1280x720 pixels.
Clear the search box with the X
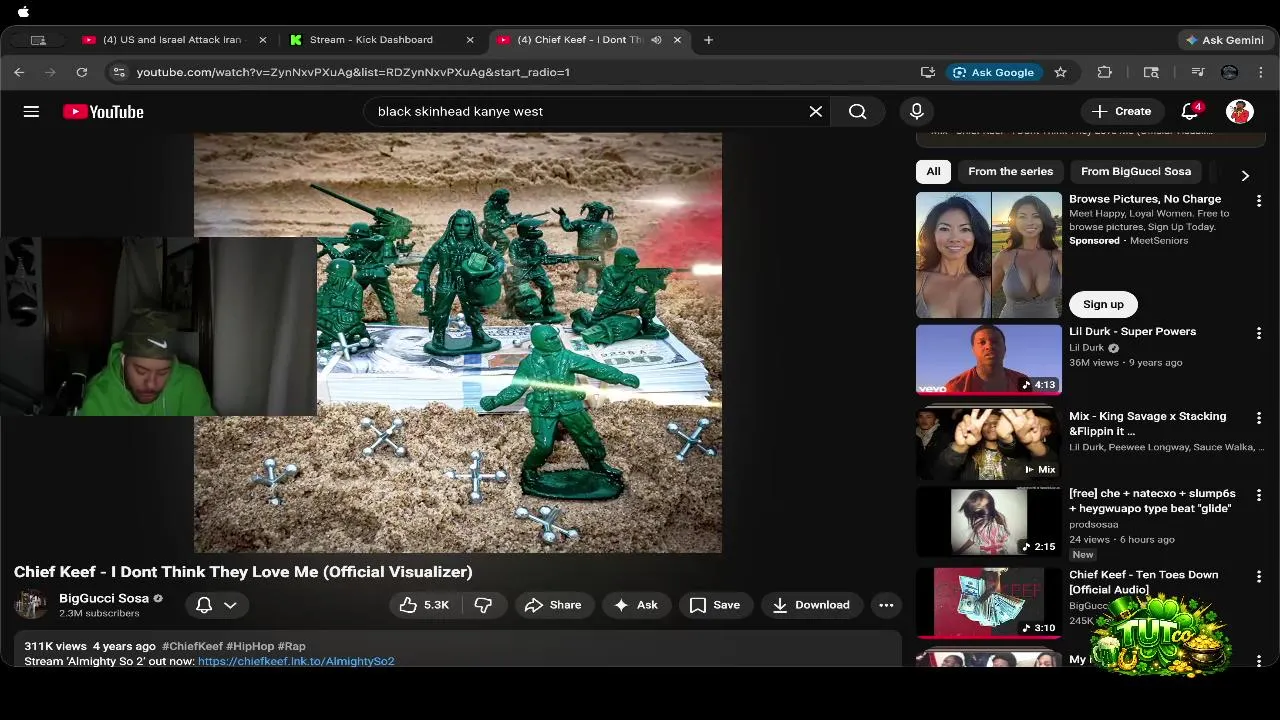coord(816,111)
